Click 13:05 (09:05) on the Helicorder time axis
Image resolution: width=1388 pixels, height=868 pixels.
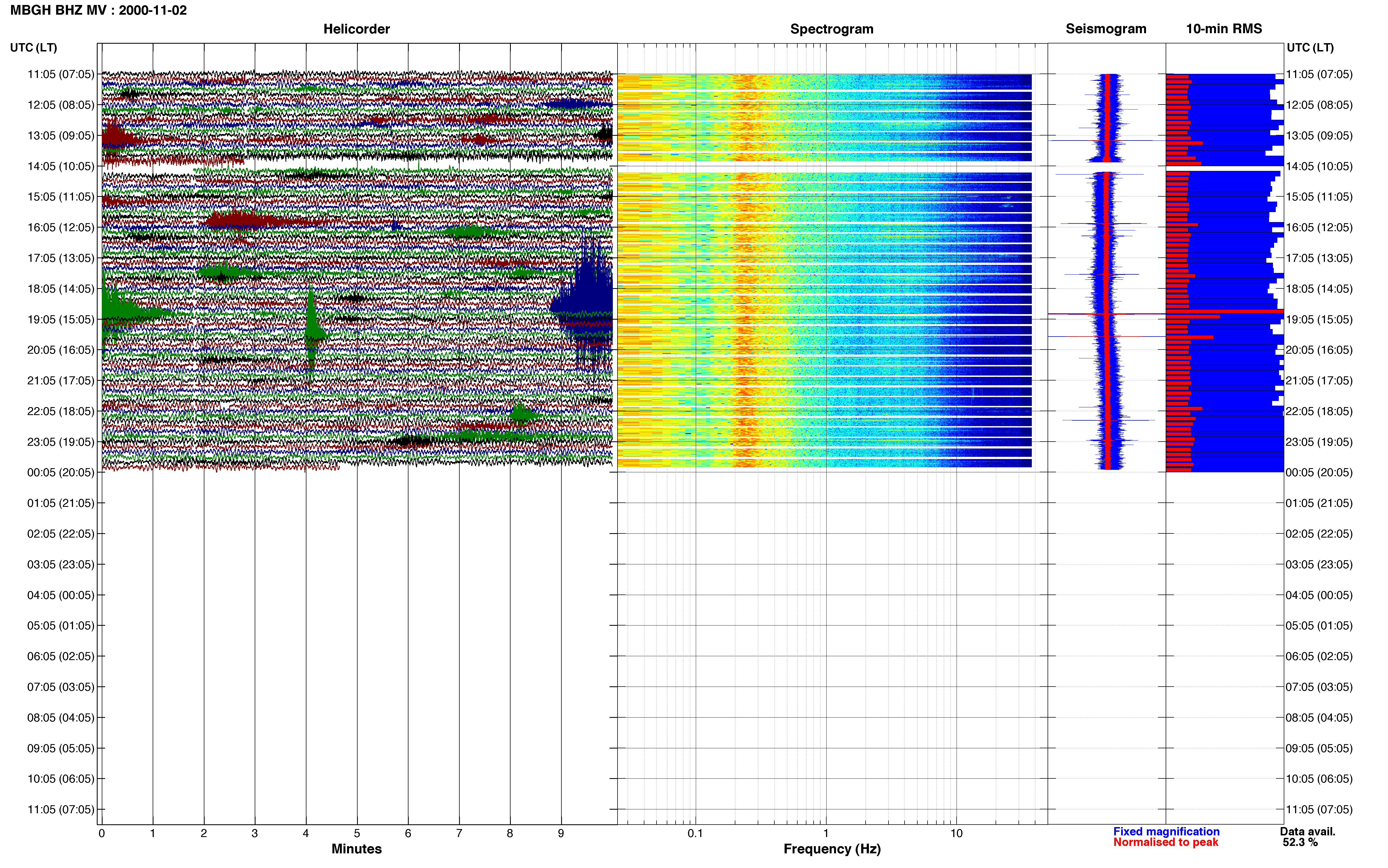pyautogui.click(x=61, y=135)
